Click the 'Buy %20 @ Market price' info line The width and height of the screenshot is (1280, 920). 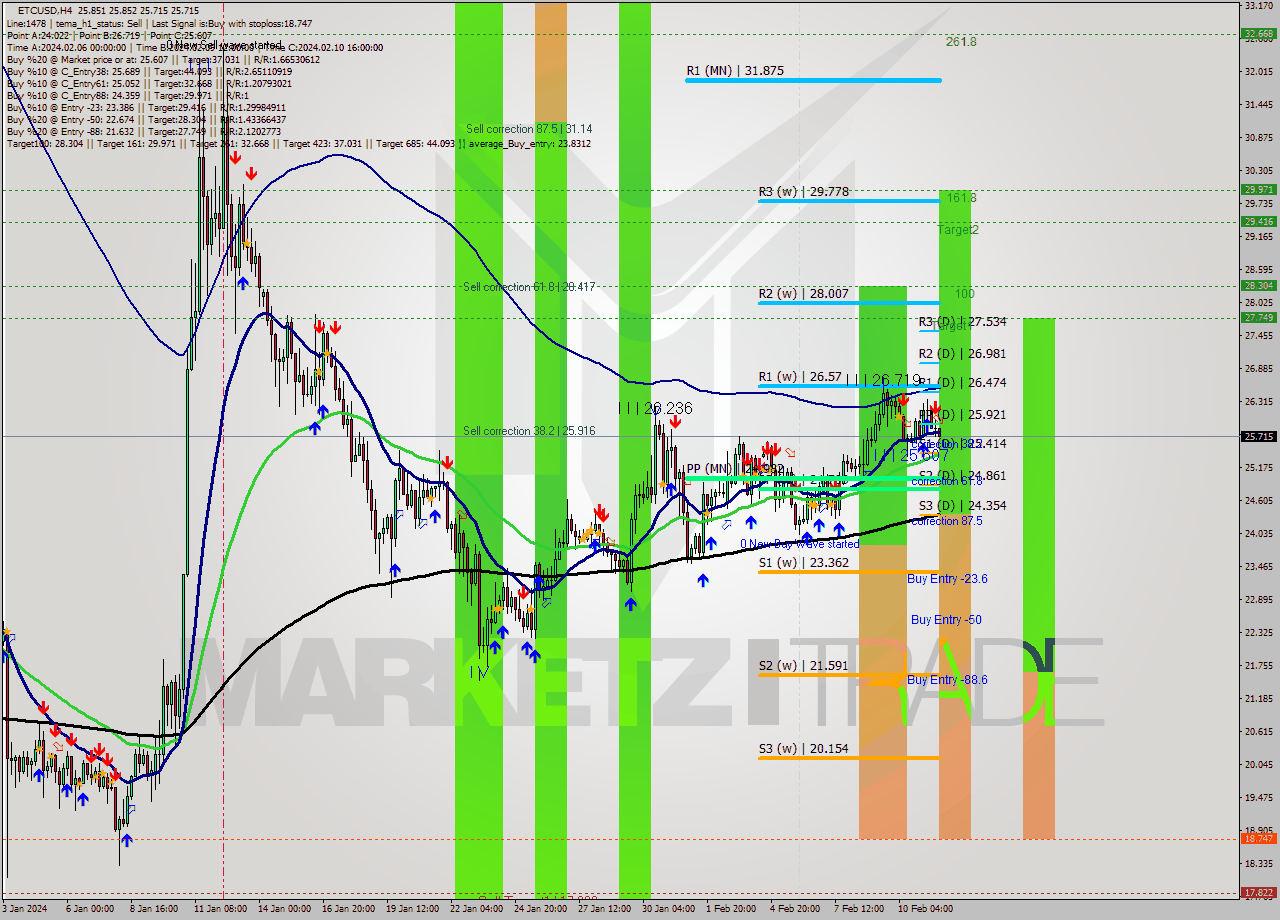[163, 59]
